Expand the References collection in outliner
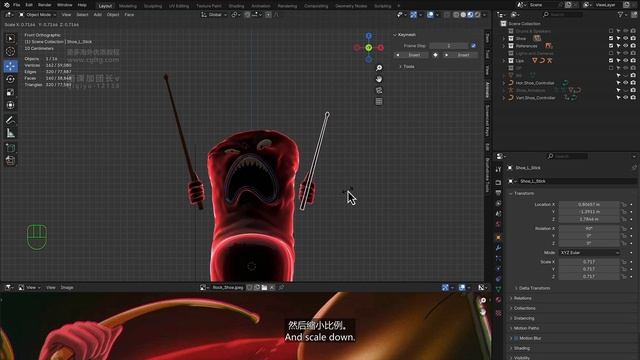Image resolution: width=640 pixels, height=360 pixels. coord(504,46)
